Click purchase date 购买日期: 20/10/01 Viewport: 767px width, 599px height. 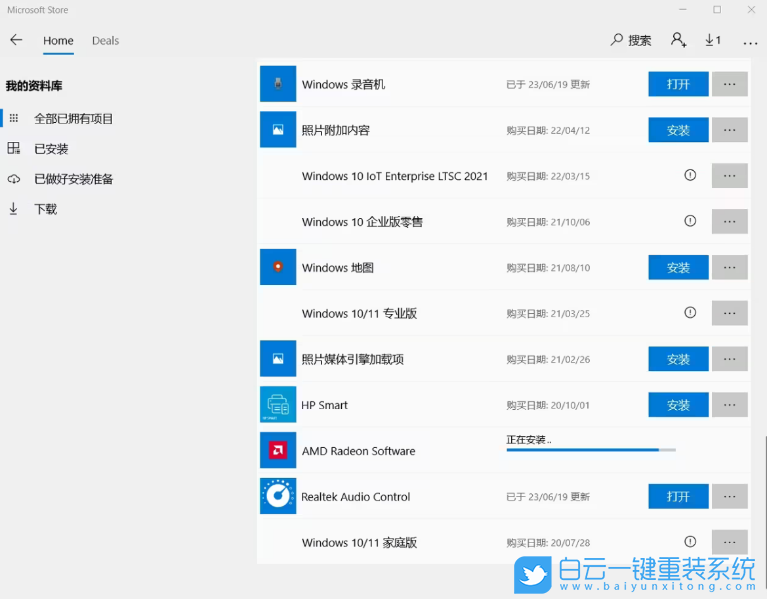pyautogui.click(x=548, y=405)
